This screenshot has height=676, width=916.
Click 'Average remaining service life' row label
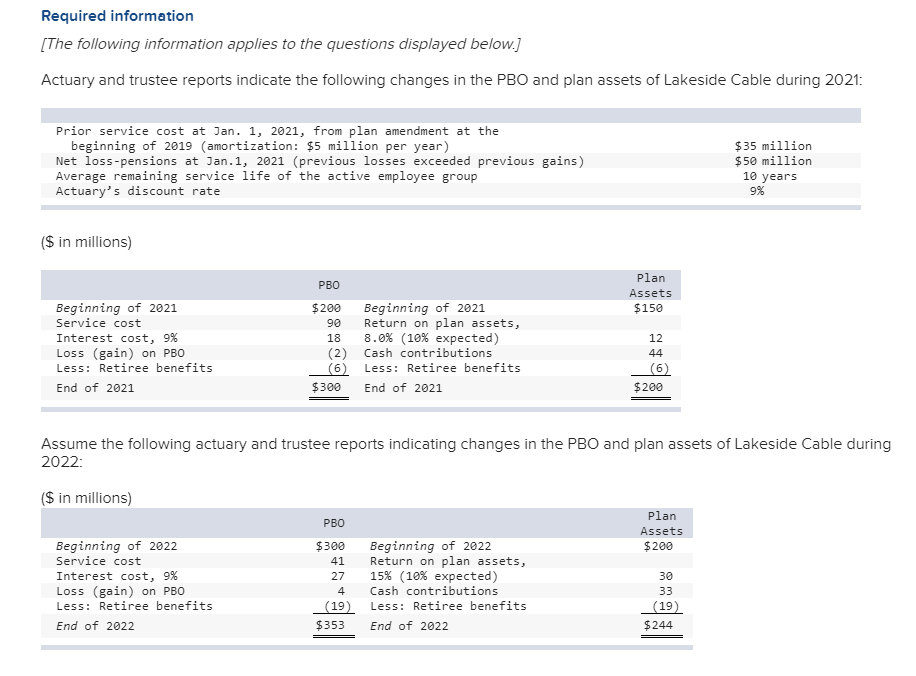(266, 176)
